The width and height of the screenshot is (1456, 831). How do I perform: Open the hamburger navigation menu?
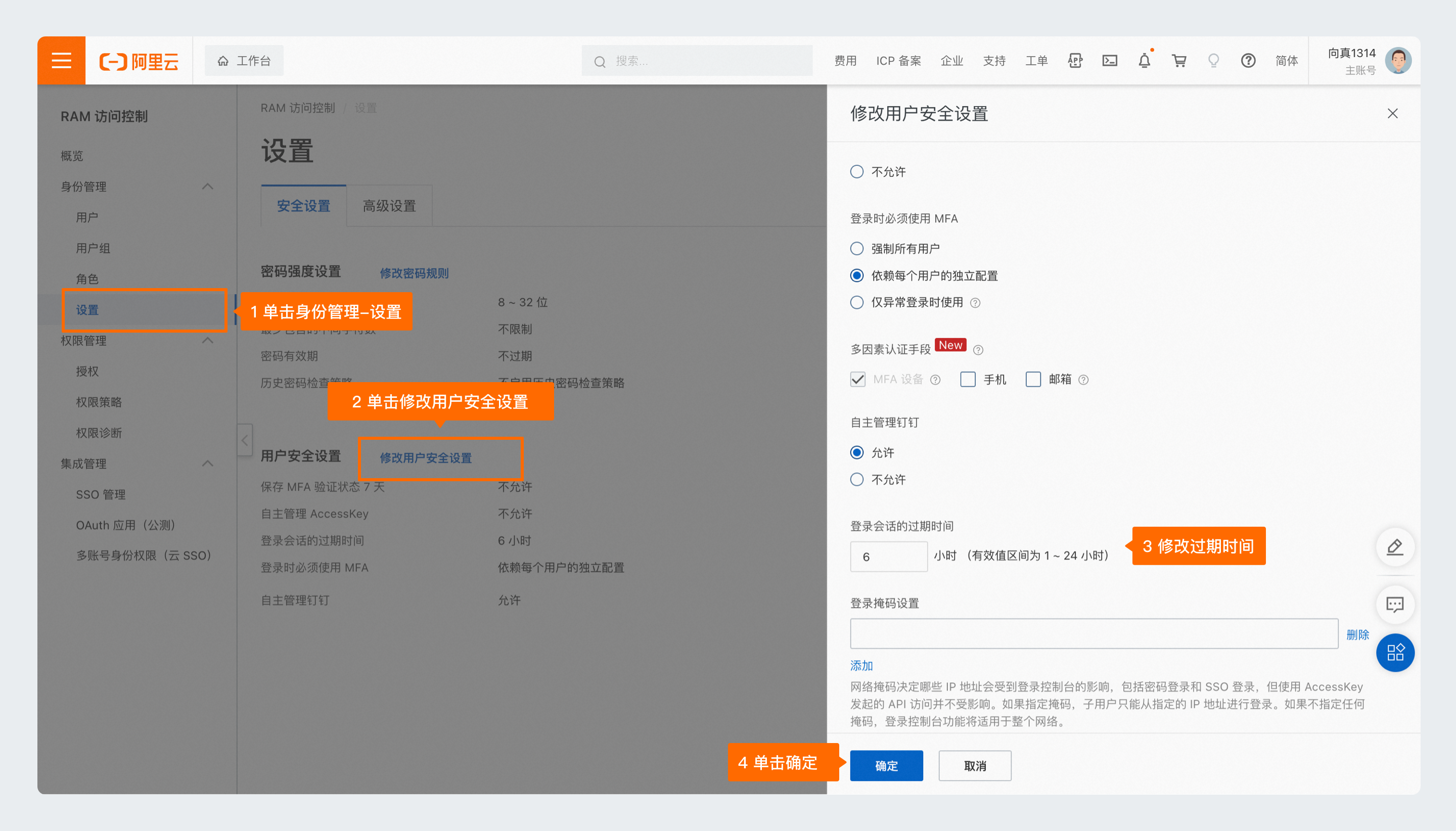pyautogui.click(x=61, y=61)
